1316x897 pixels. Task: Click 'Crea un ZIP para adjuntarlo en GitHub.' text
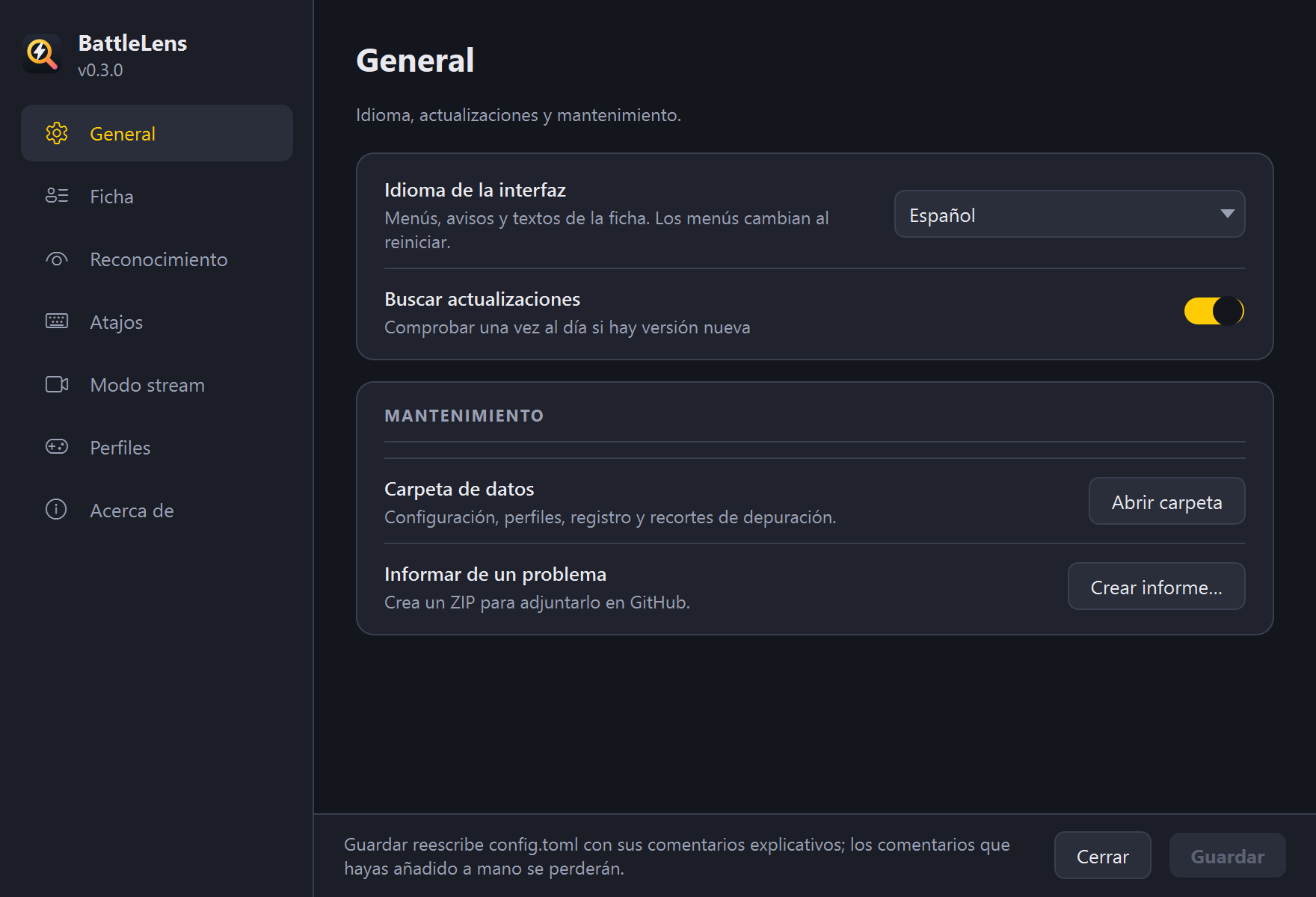pos(537,602)
